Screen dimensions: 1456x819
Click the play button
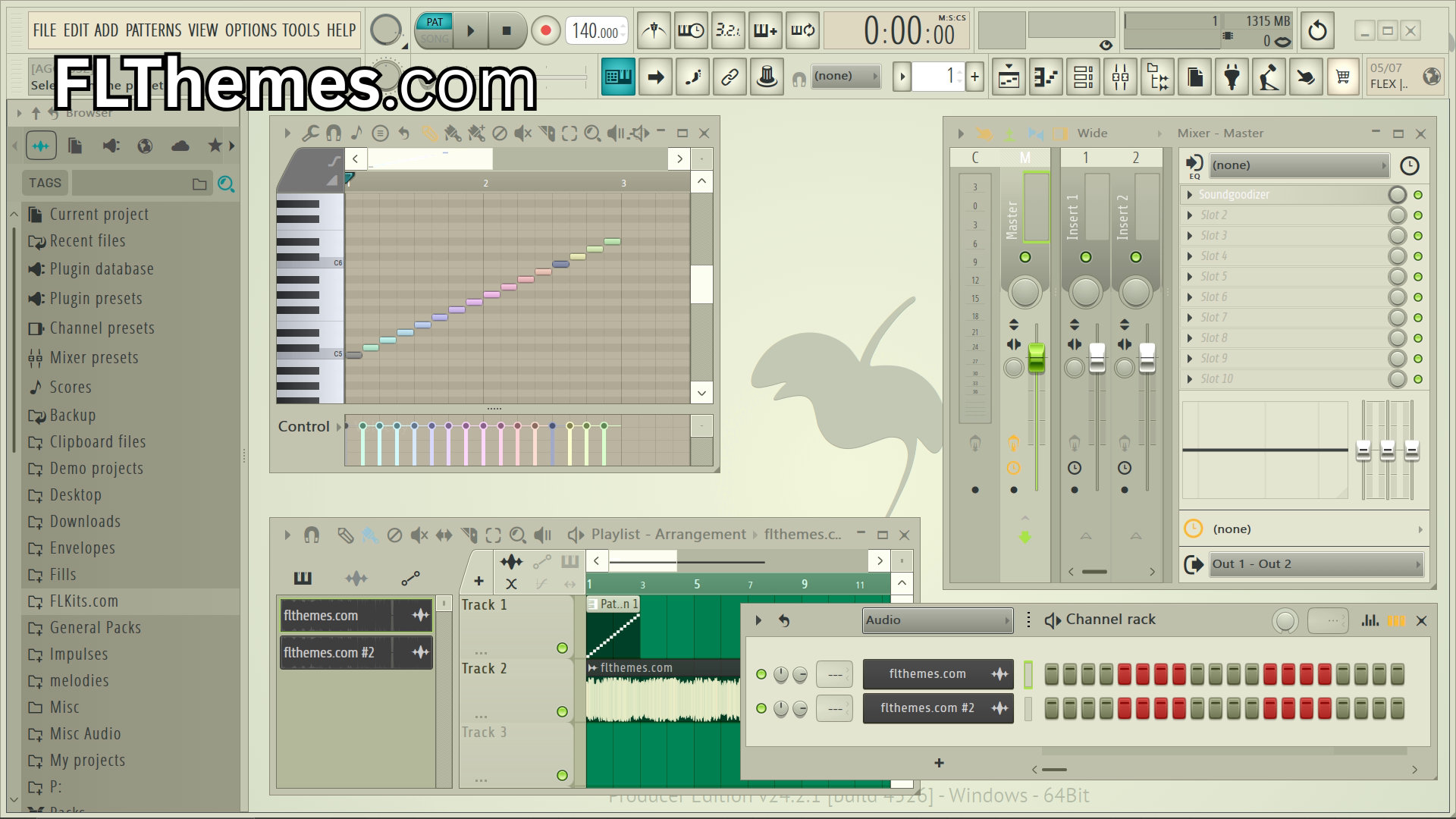tap(470, 31)
